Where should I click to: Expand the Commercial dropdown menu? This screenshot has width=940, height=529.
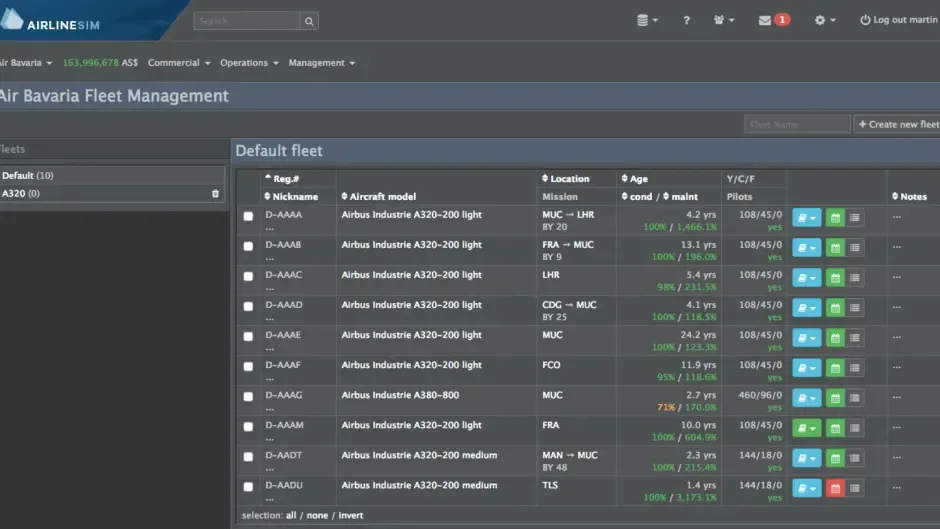pos(179,63)
